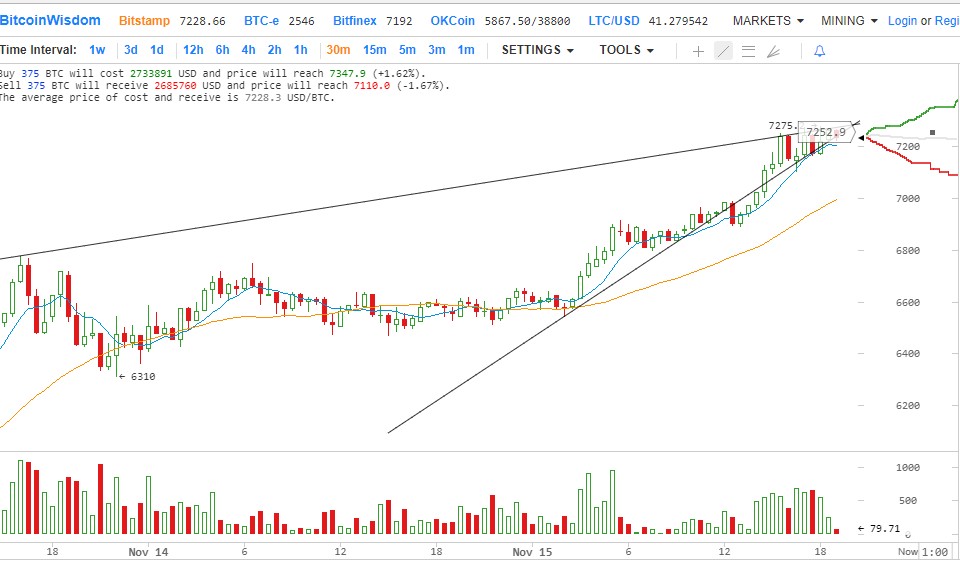Screen dimensions: 960x564
Task: Select the fan lines drawing tool
Action: pyautogui.click(x=773, y=50)
